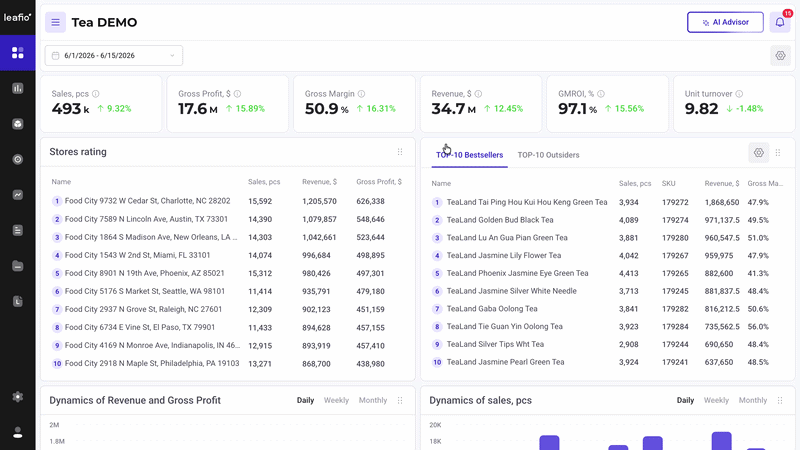The width and height of the screenshot is (800, 450).
Task: Open the notifications bell
Action: coord(780,22)
